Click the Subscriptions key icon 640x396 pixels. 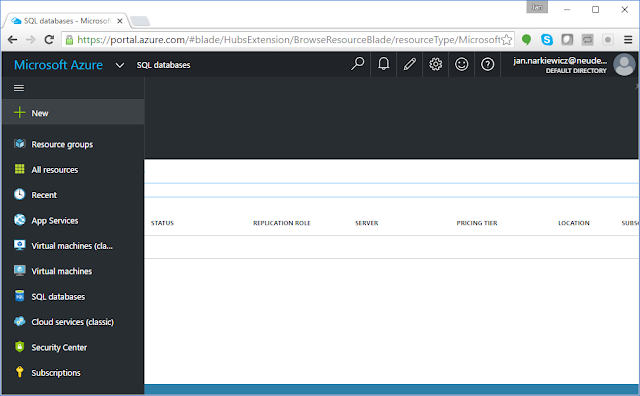point(20,372)
